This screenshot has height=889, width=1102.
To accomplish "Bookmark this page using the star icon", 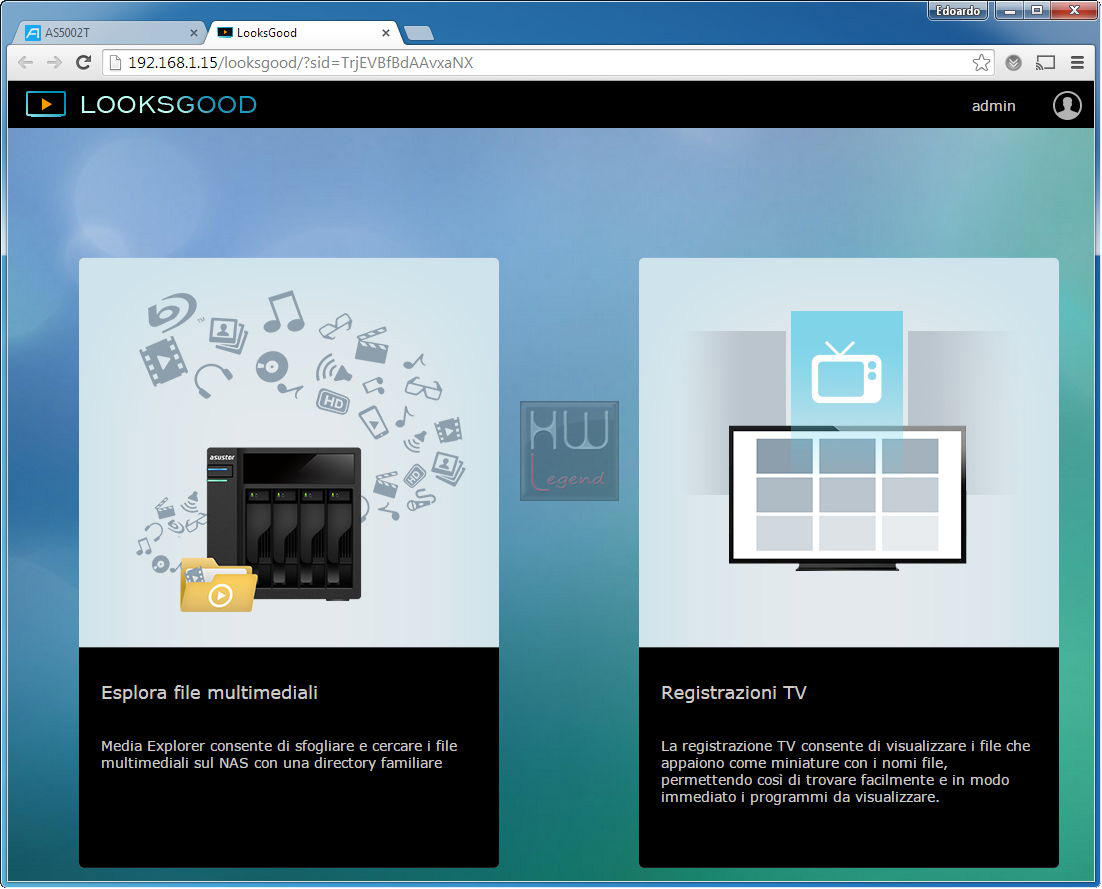I will [981, 63].
